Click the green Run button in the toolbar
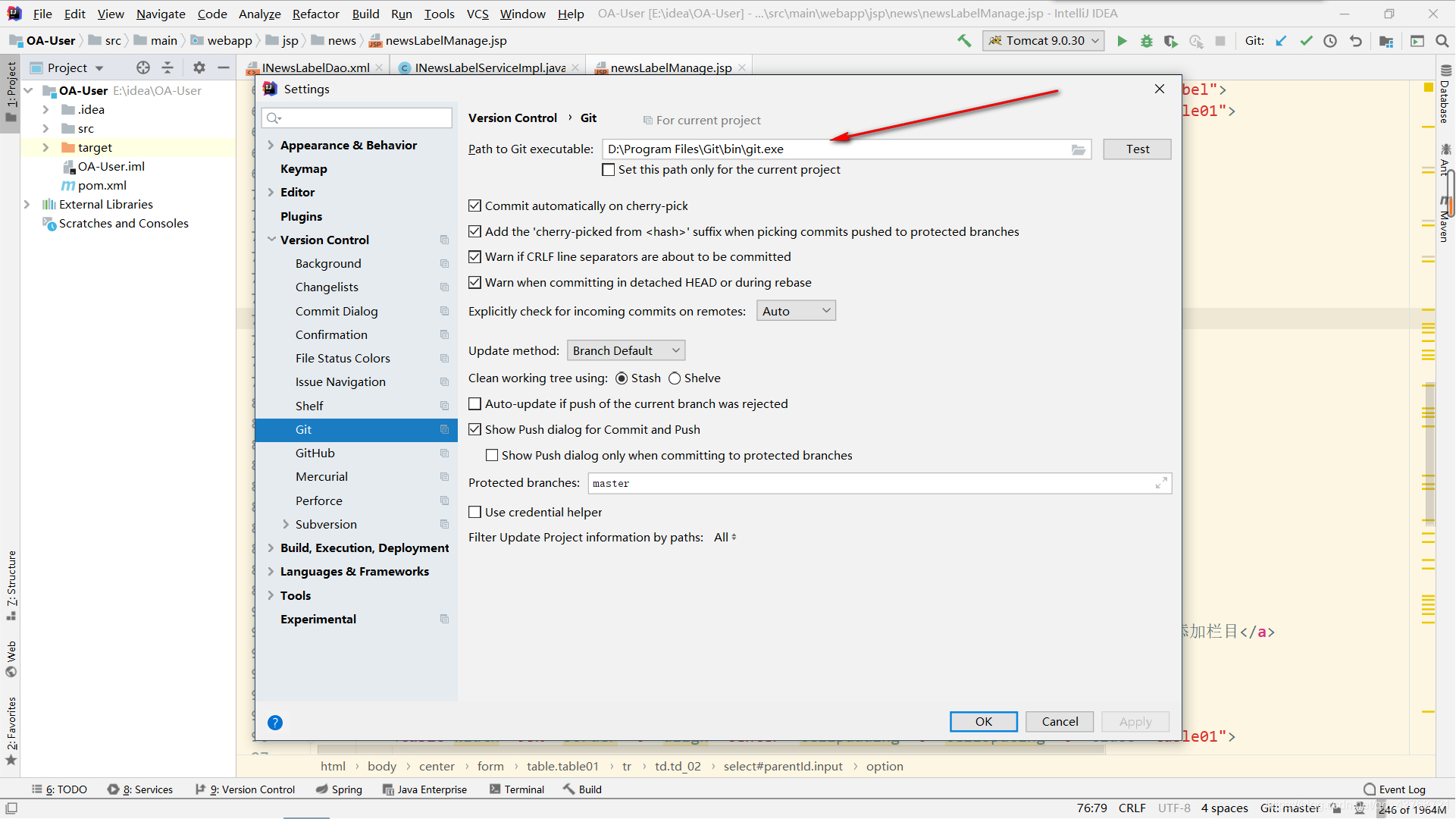This screenshot has height=819, width=1456. pyautogui.click(x=1122, y=41)
